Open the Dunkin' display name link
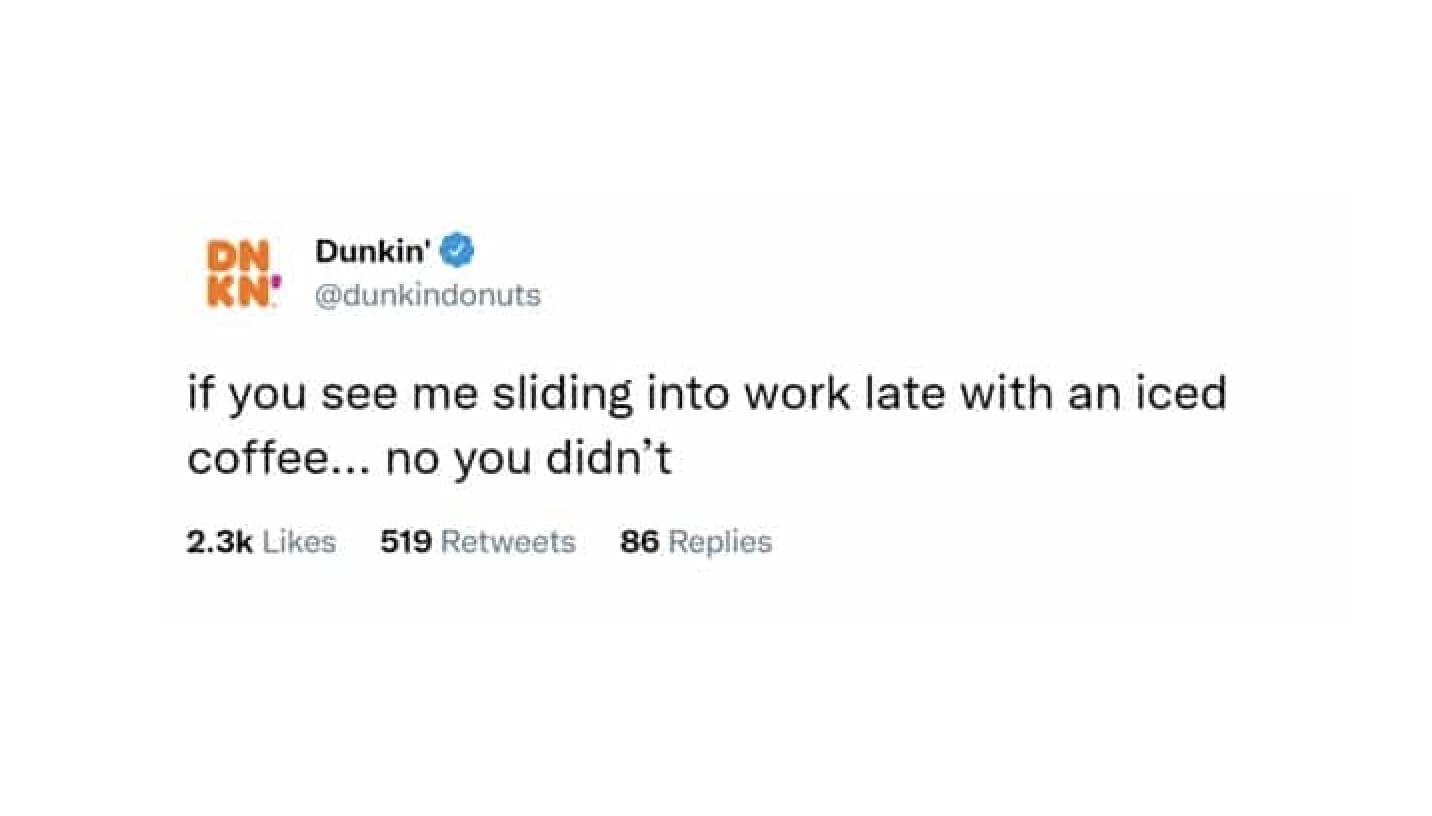The width and height of the screenshot is (1432, 816). click(373, 251)
